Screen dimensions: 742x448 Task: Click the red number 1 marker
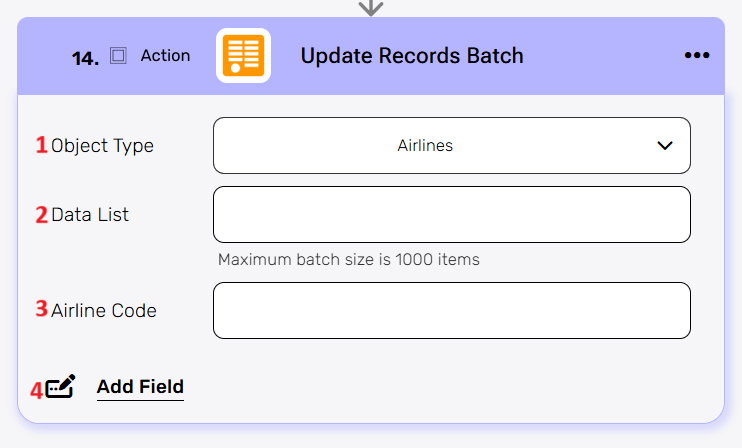pos(42,146)
